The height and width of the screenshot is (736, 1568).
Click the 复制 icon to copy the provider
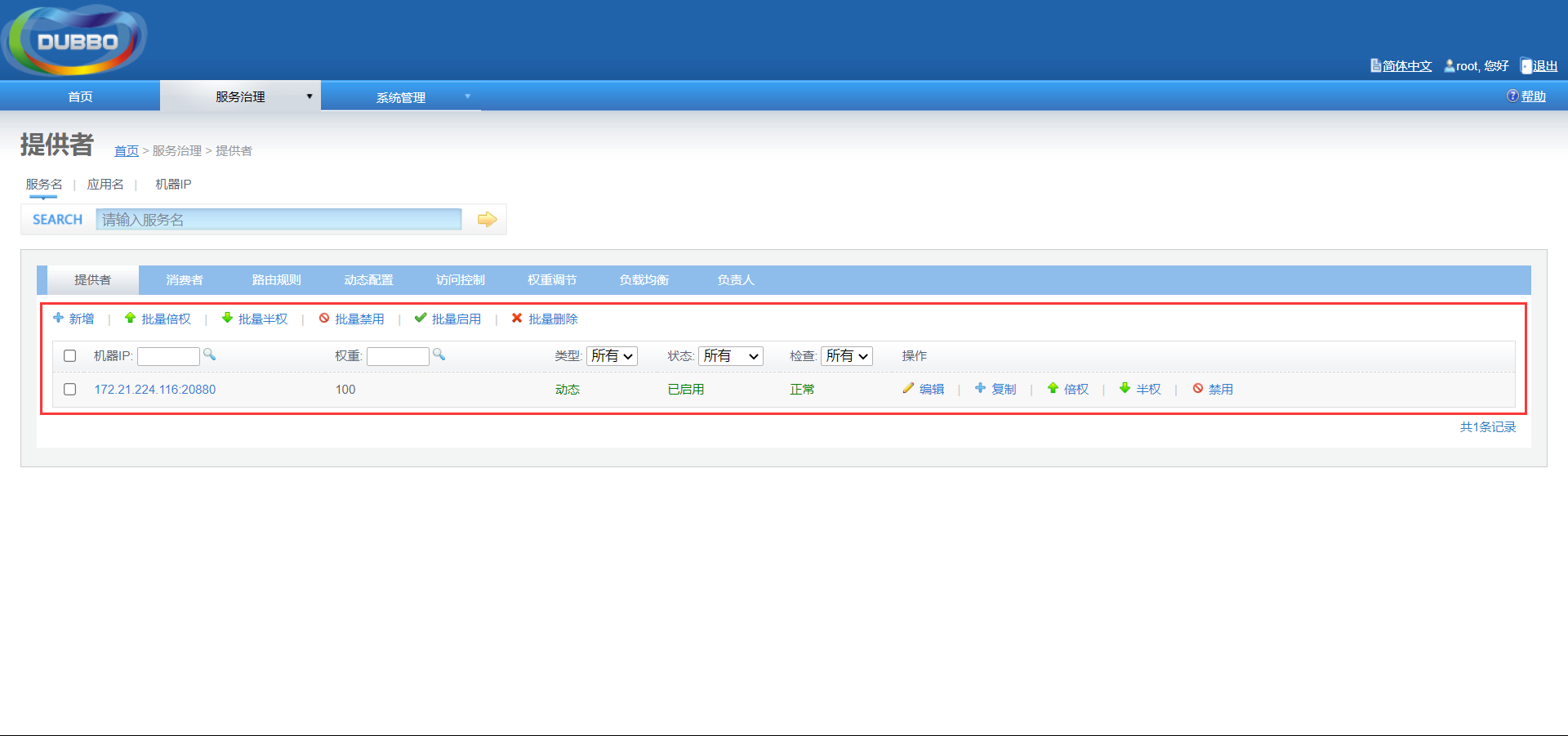point(979,389)
